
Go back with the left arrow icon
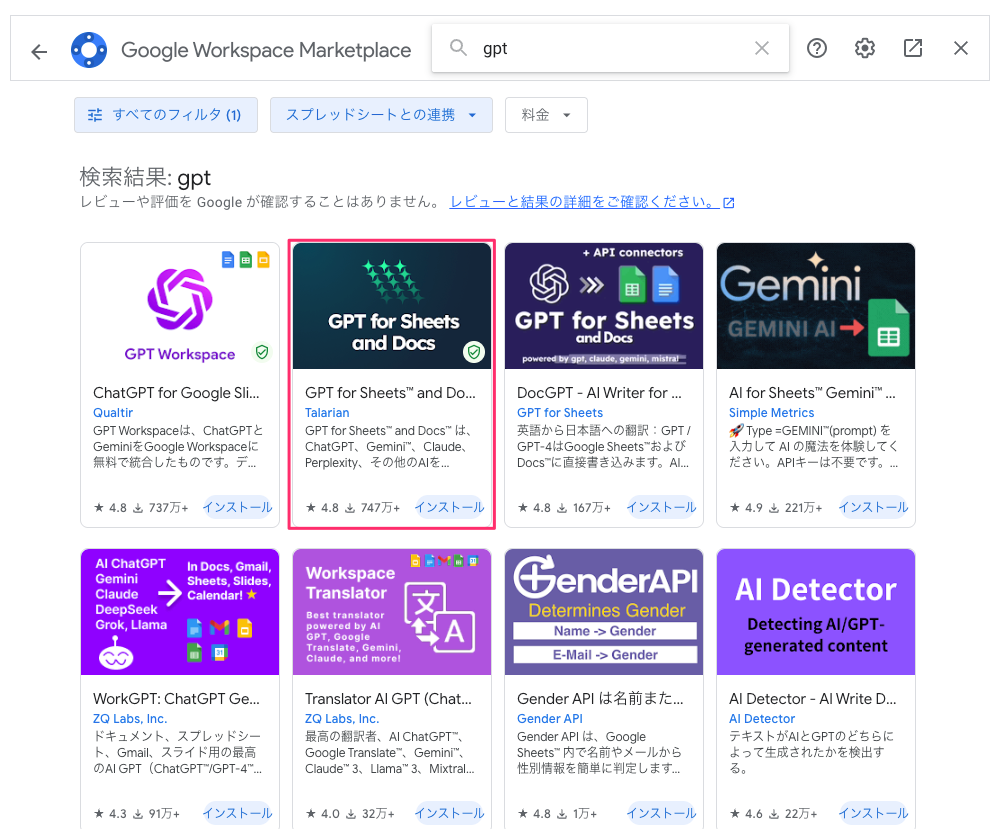39,51
